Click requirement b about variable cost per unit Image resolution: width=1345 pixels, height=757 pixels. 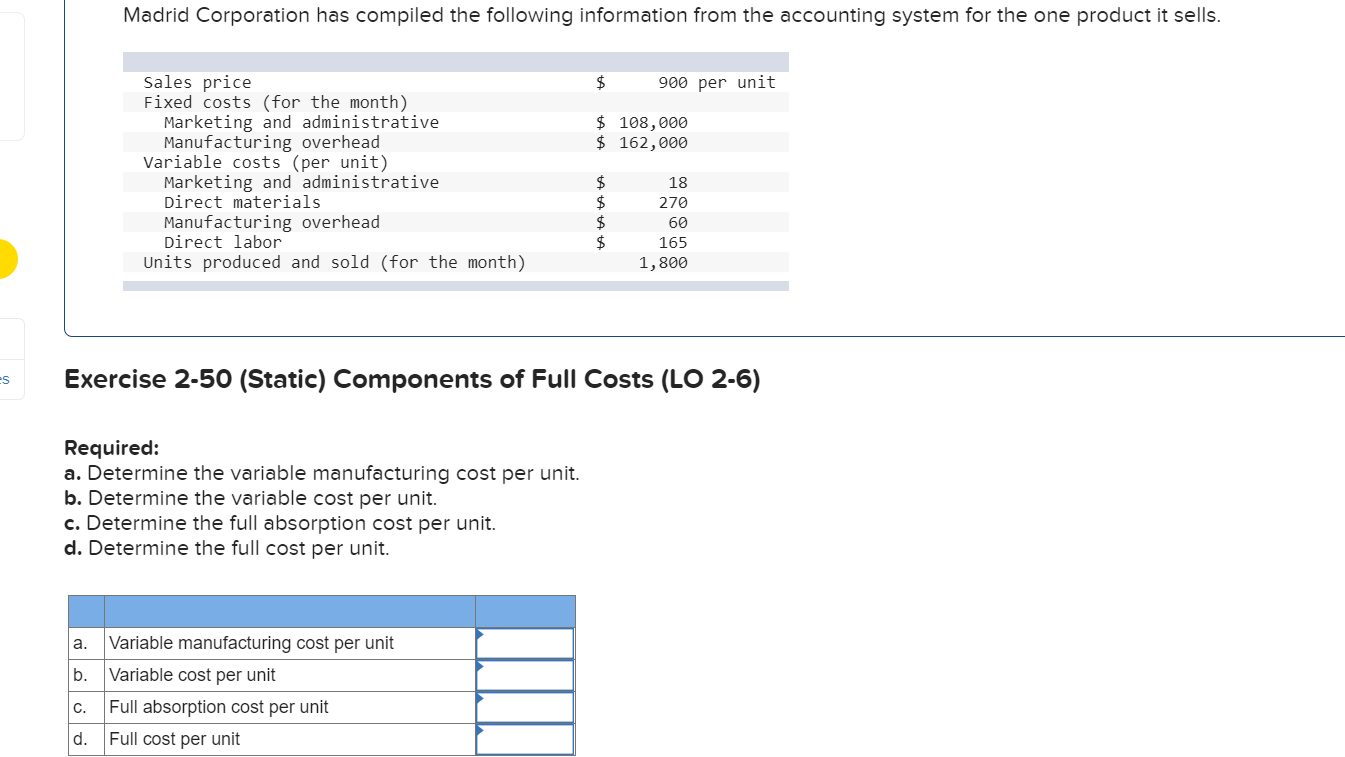point(251,498)
